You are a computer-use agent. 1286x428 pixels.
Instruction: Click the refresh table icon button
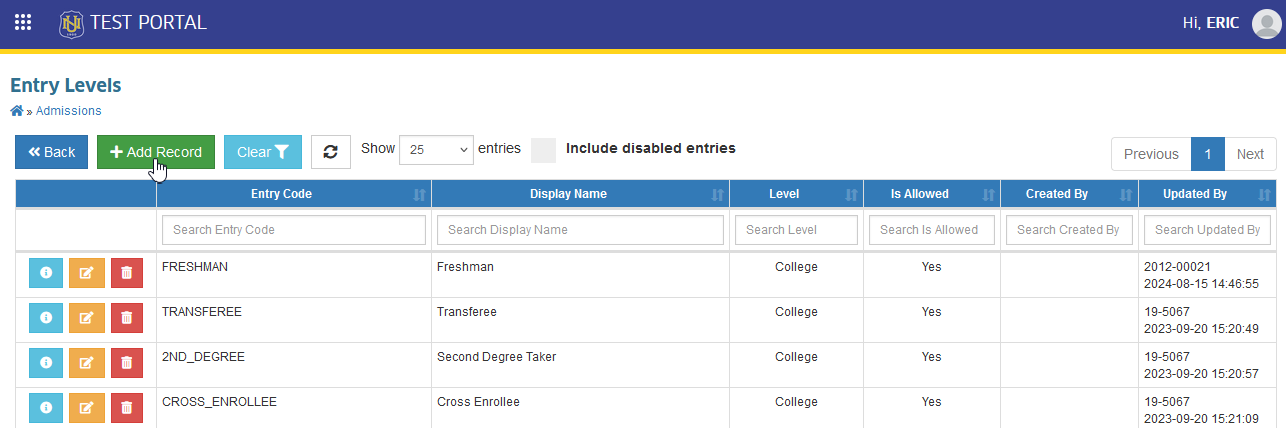coord(331,152)
